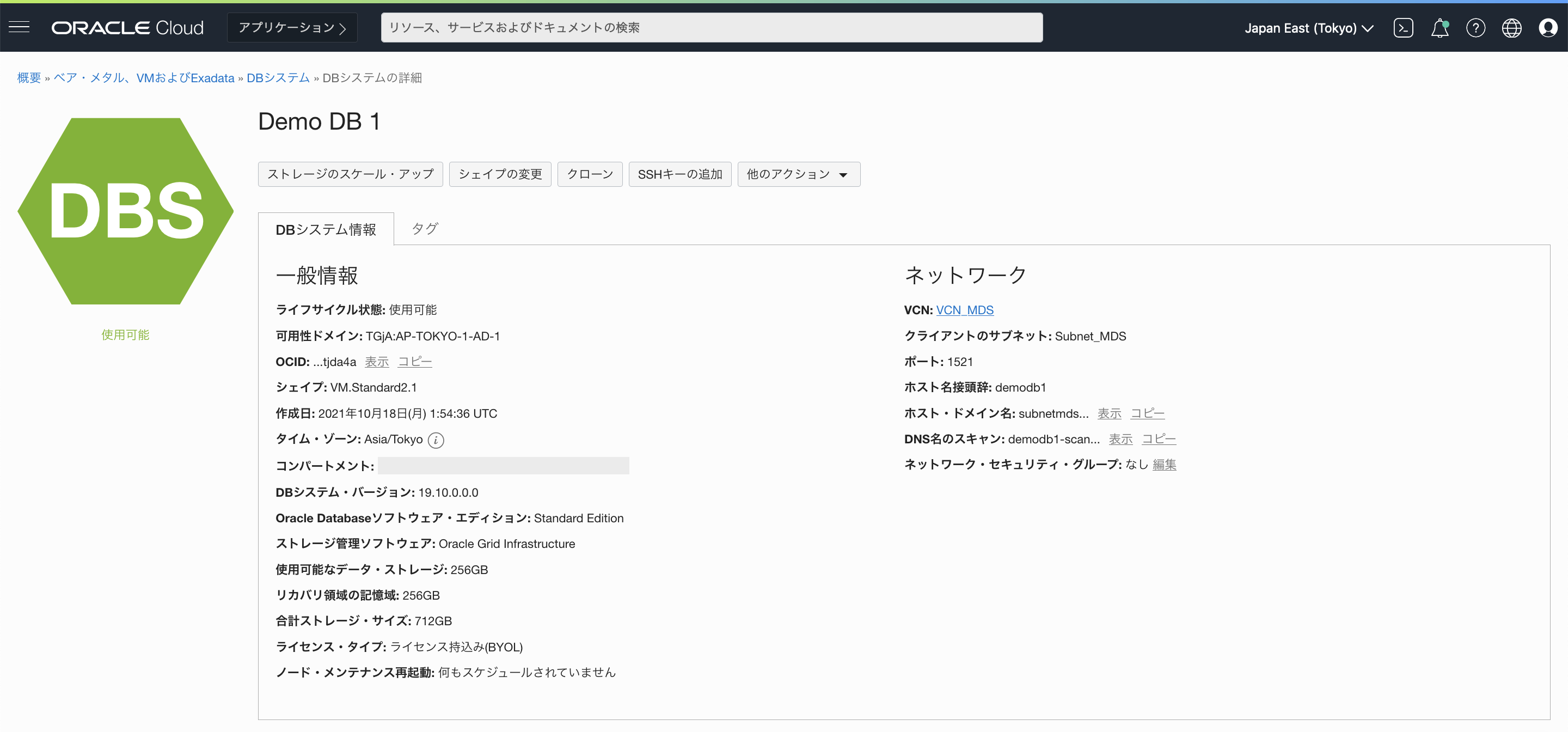The width and height of the screenshot is (1568, 732).
Task: Open the navigation hamburger menu
Action: point(19,27)
